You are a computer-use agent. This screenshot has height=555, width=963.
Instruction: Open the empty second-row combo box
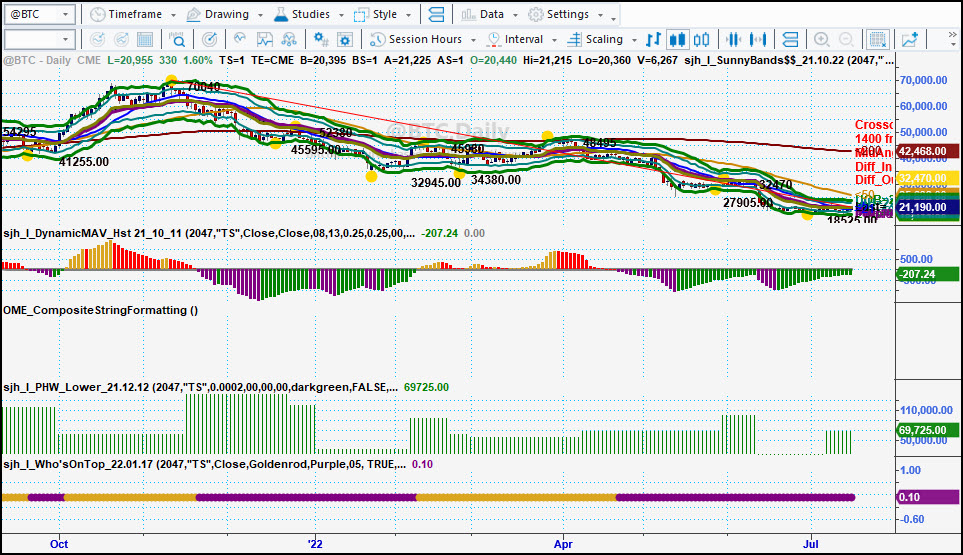(40, 39)
